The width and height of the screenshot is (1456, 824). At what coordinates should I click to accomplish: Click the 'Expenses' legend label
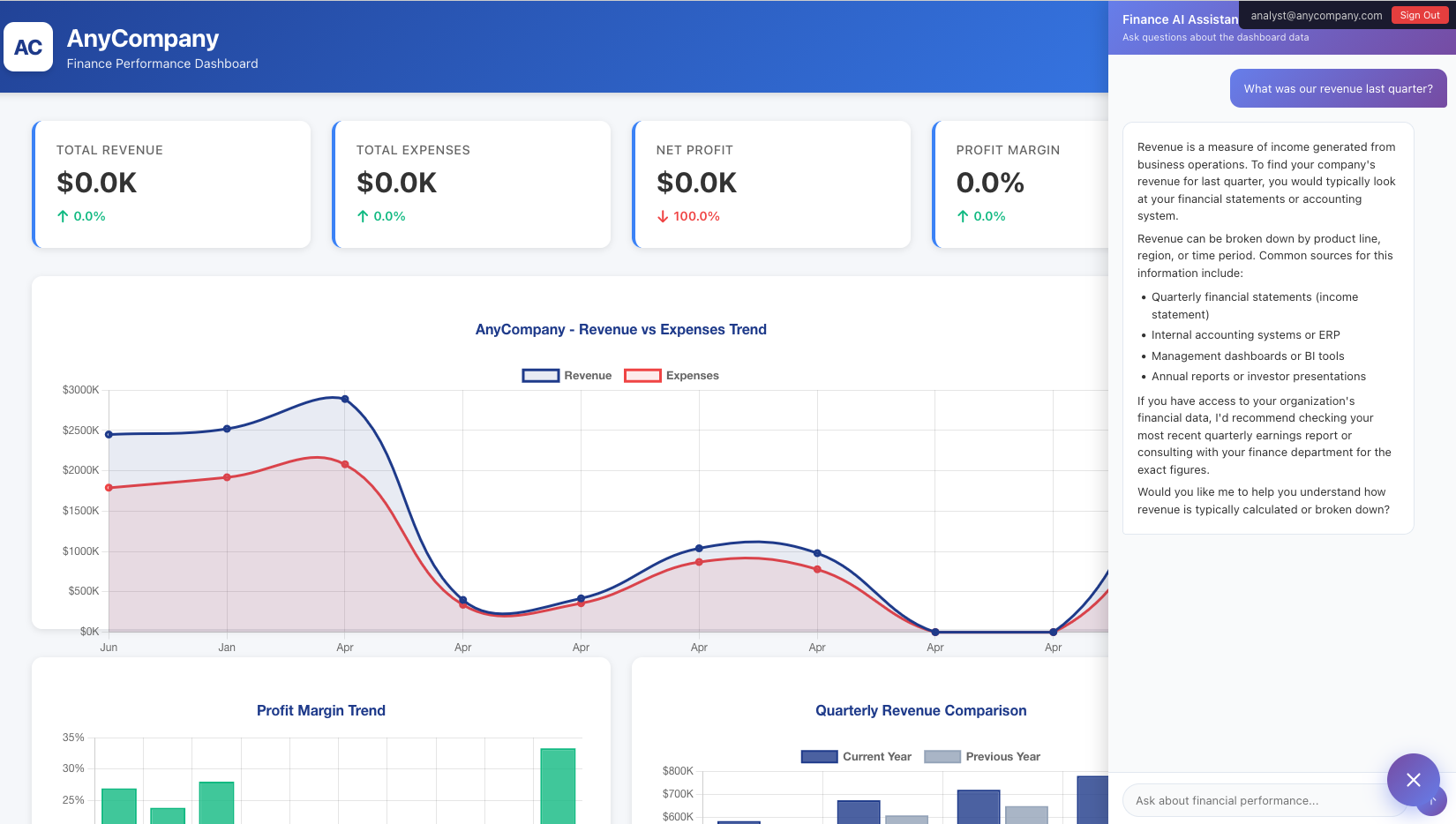(693, 376)
